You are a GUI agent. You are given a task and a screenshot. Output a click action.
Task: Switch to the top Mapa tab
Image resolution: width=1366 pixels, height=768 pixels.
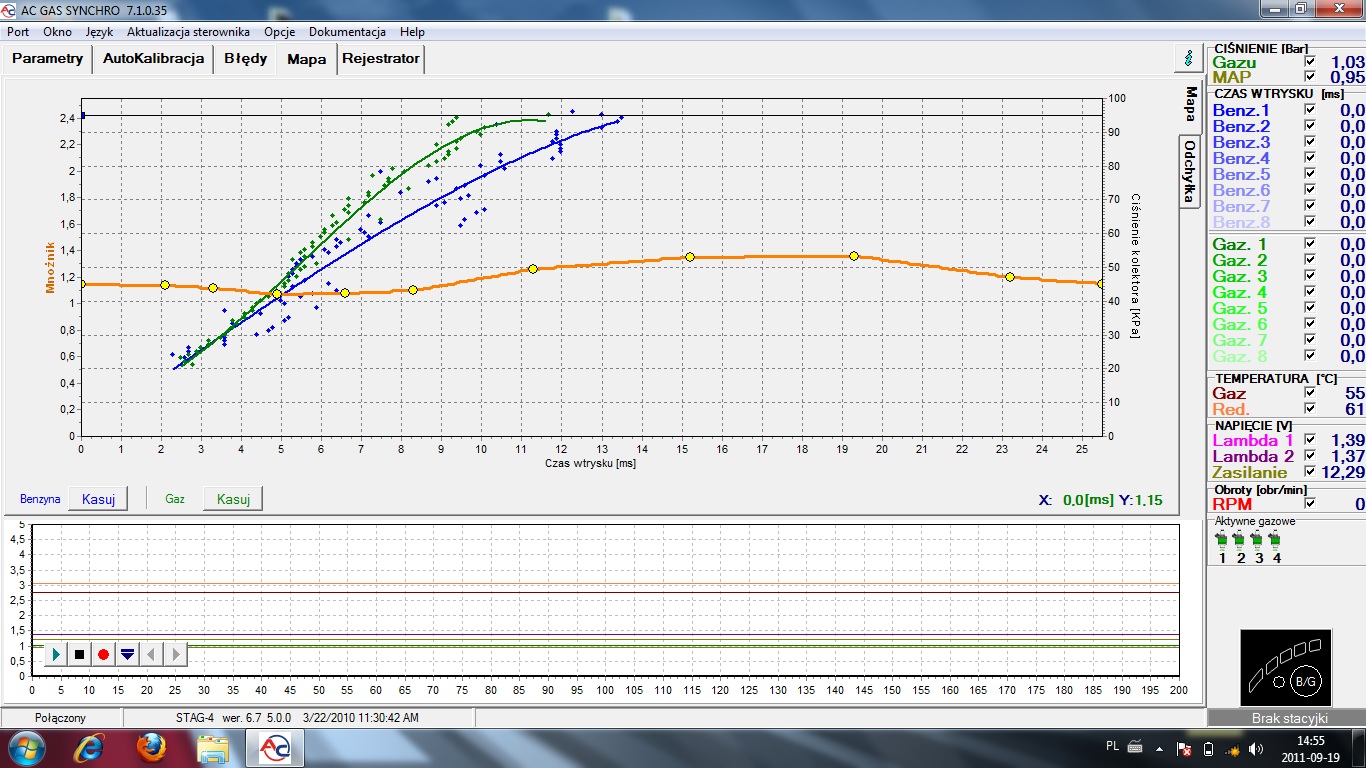click(307, 59)
